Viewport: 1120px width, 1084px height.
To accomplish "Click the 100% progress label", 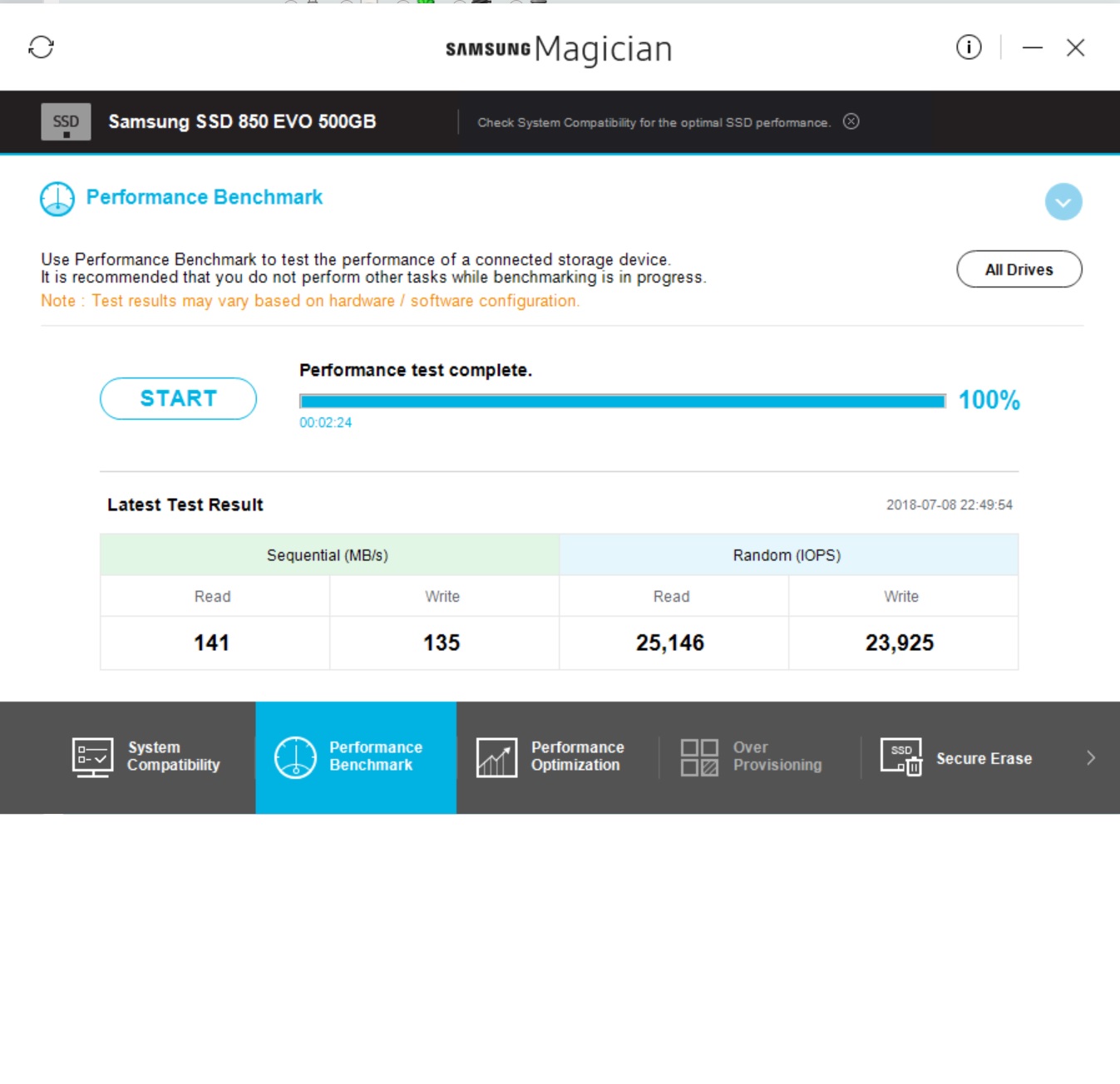I will (x=989, y=401).
